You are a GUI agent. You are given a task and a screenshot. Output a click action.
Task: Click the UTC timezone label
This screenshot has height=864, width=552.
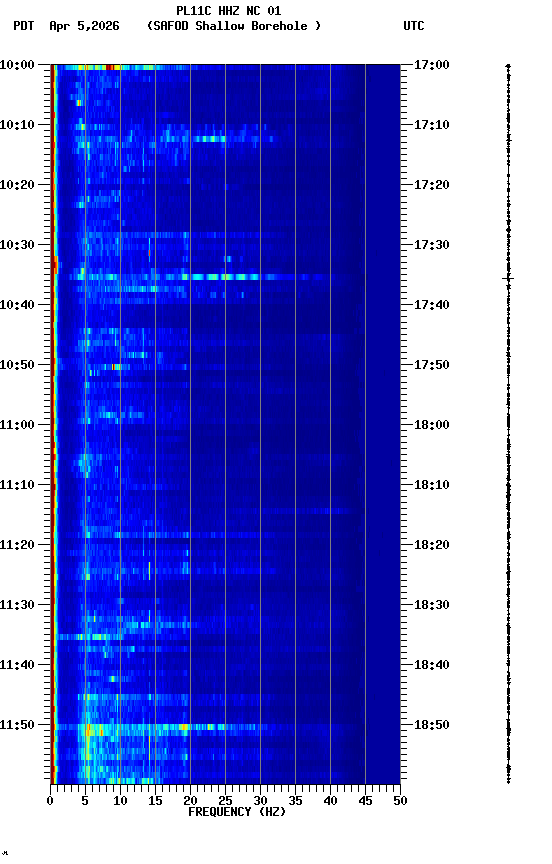click(x=414, y=26)
